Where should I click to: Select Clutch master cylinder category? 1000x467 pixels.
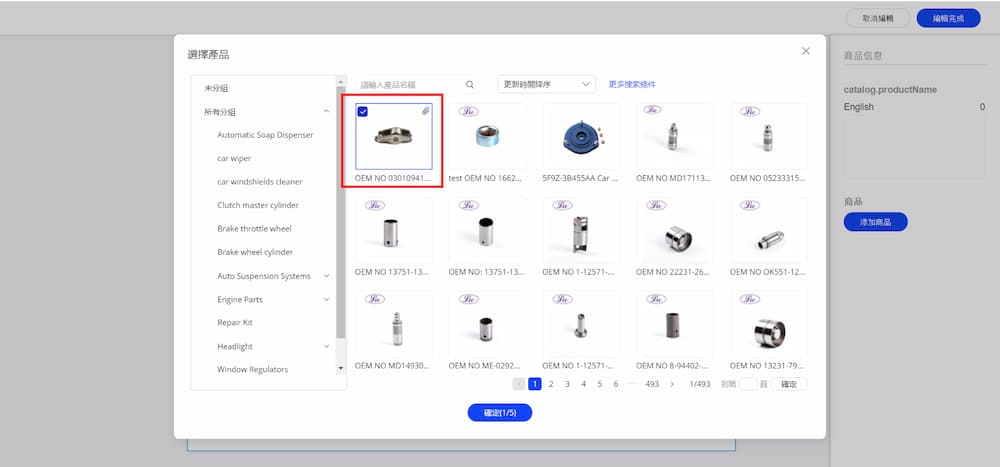point(258,205)
